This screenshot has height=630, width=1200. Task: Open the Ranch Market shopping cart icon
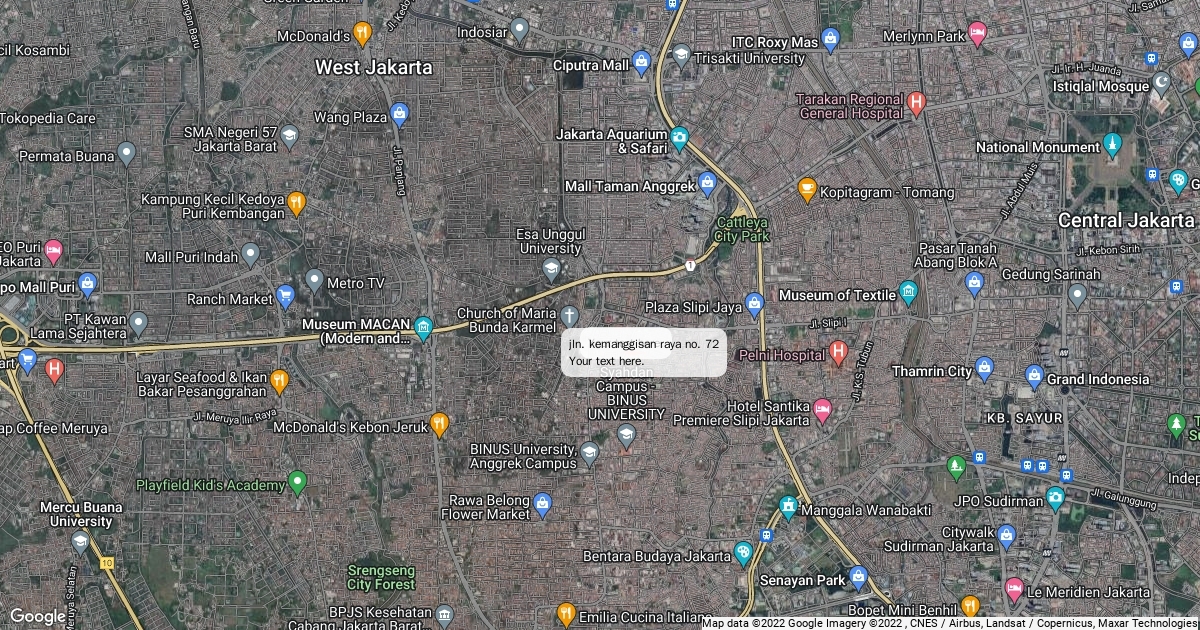click(x=286, y=297)
